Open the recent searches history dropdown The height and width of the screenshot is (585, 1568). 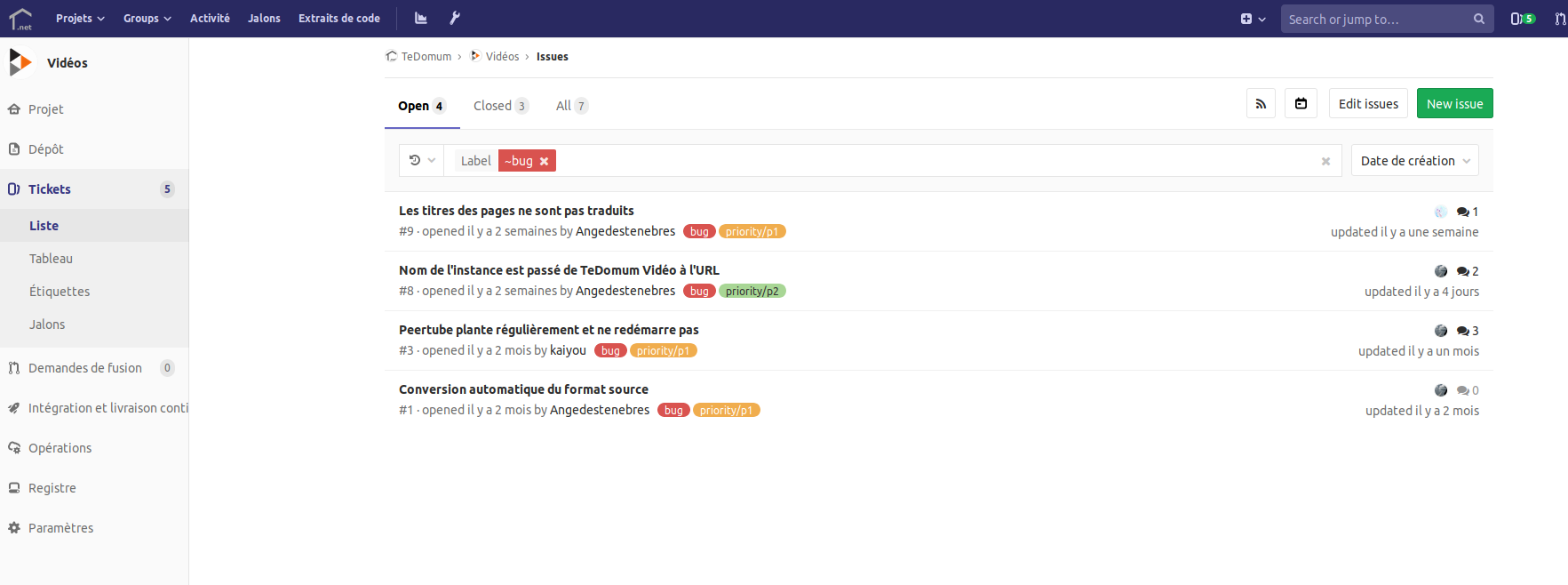pyautogui.click(x=422, y=161)
